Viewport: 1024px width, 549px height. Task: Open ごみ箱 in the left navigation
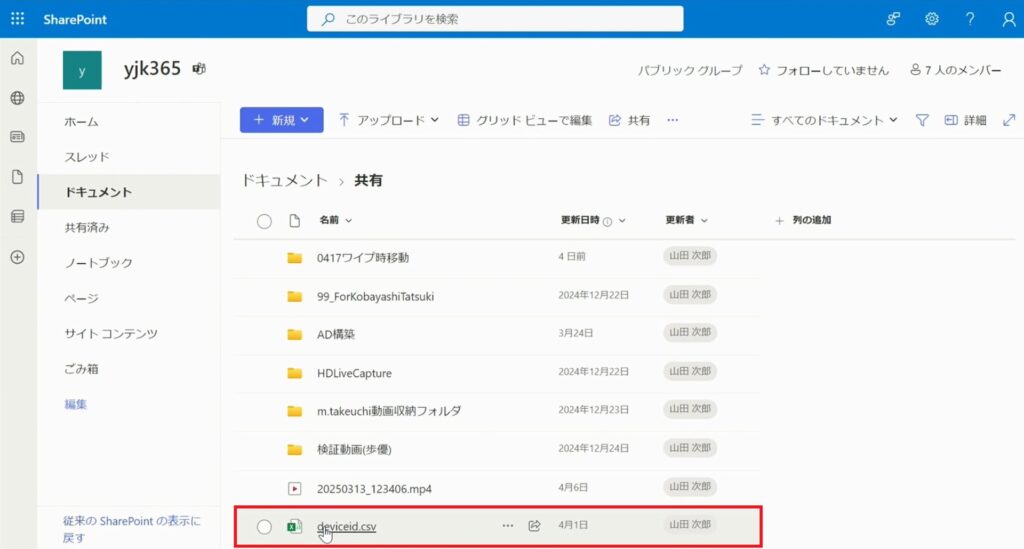tap(81, 369)
